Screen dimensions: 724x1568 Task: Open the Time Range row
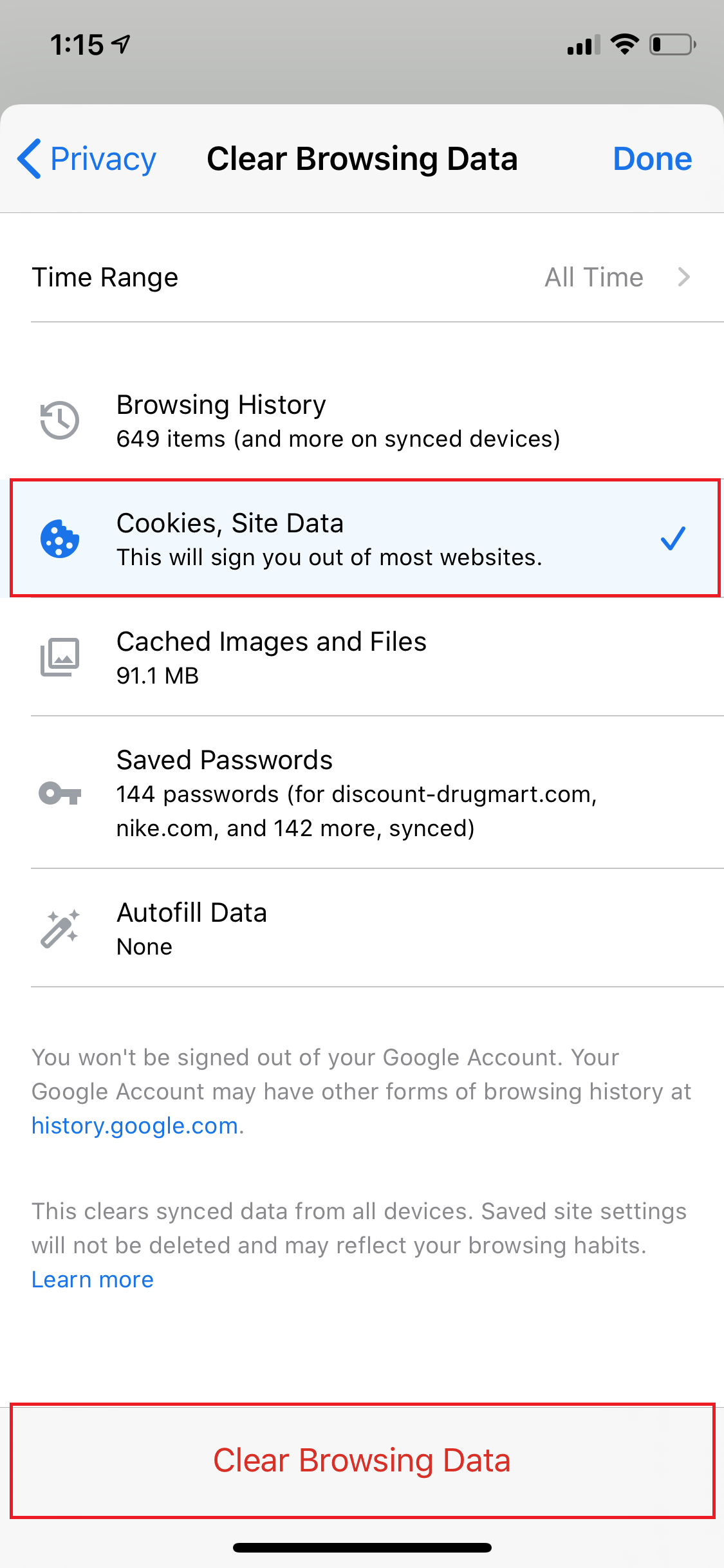tap(362, 277)
